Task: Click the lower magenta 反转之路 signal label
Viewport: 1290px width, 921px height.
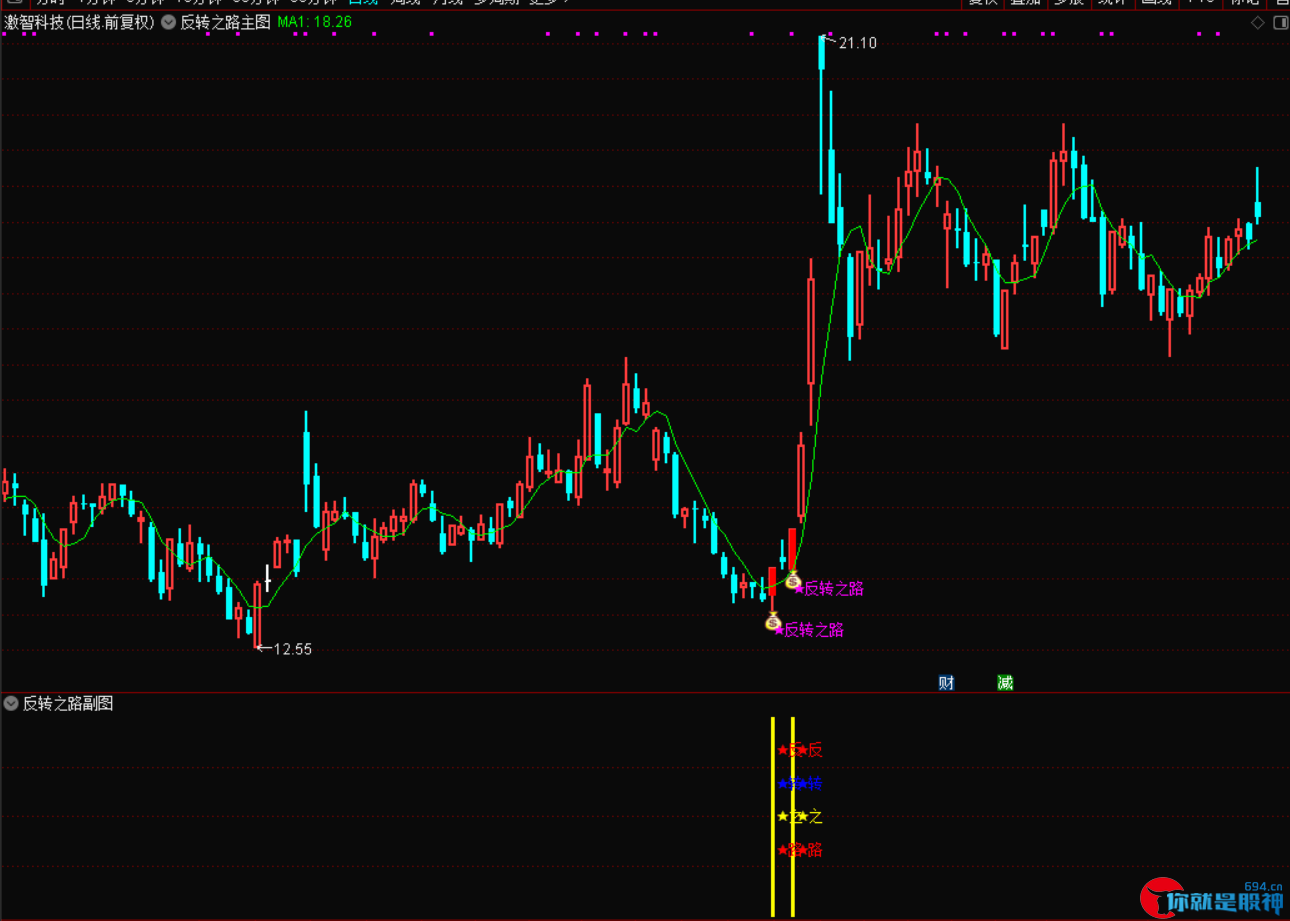Action: coord(809,629)
